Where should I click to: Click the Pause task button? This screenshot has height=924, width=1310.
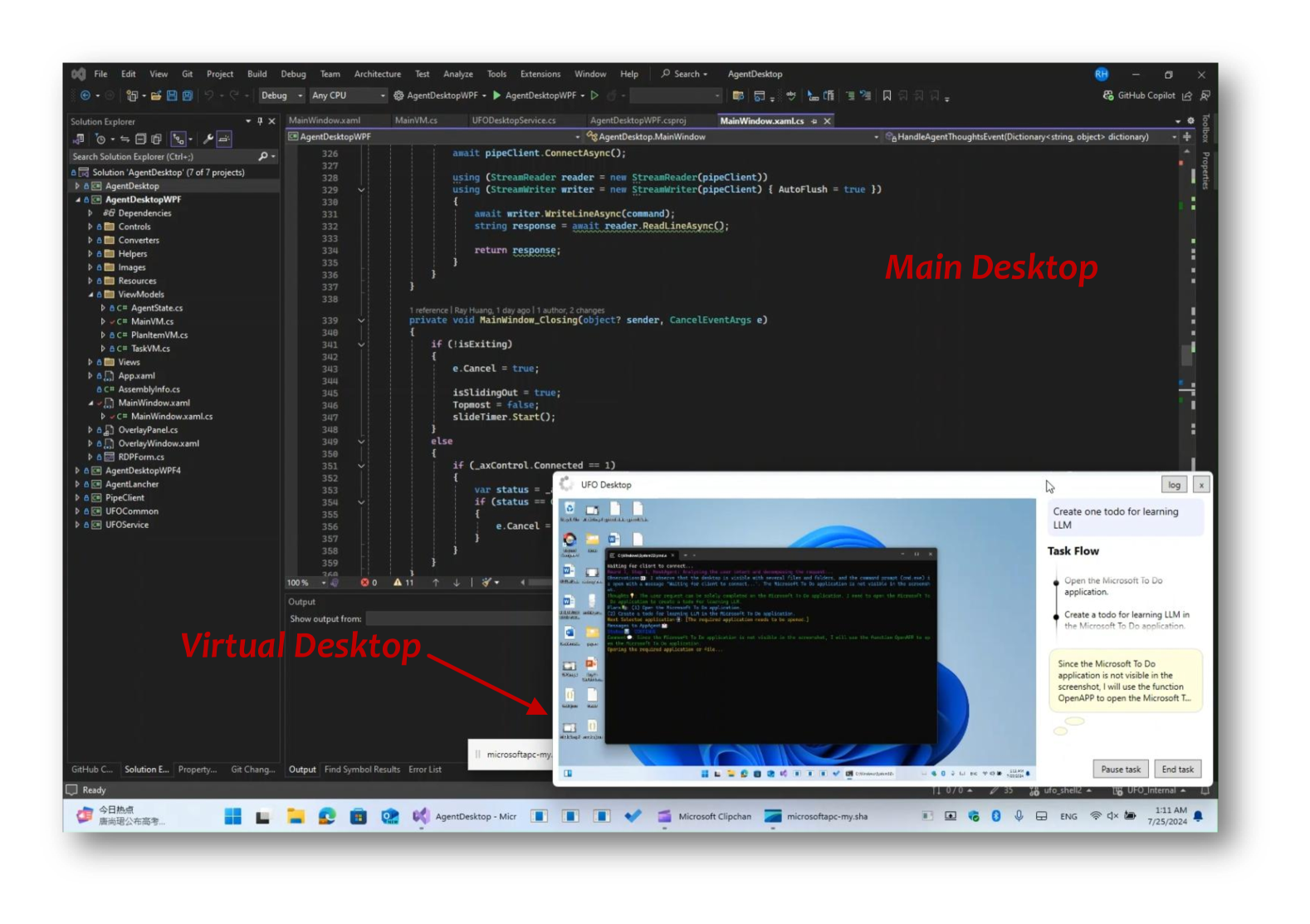point(1120,770)
